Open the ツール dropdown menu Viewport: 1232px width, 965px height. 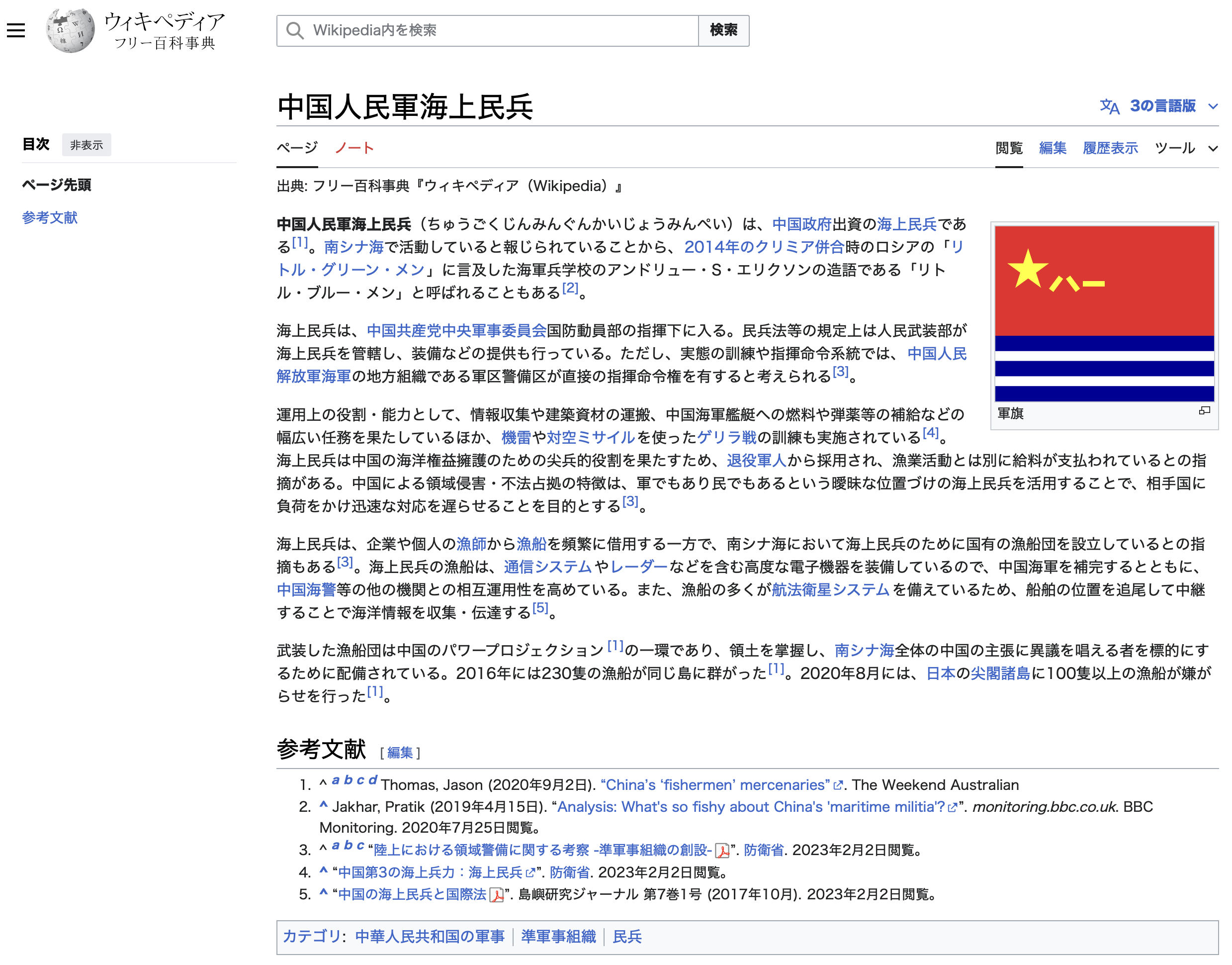(1185, 149)
